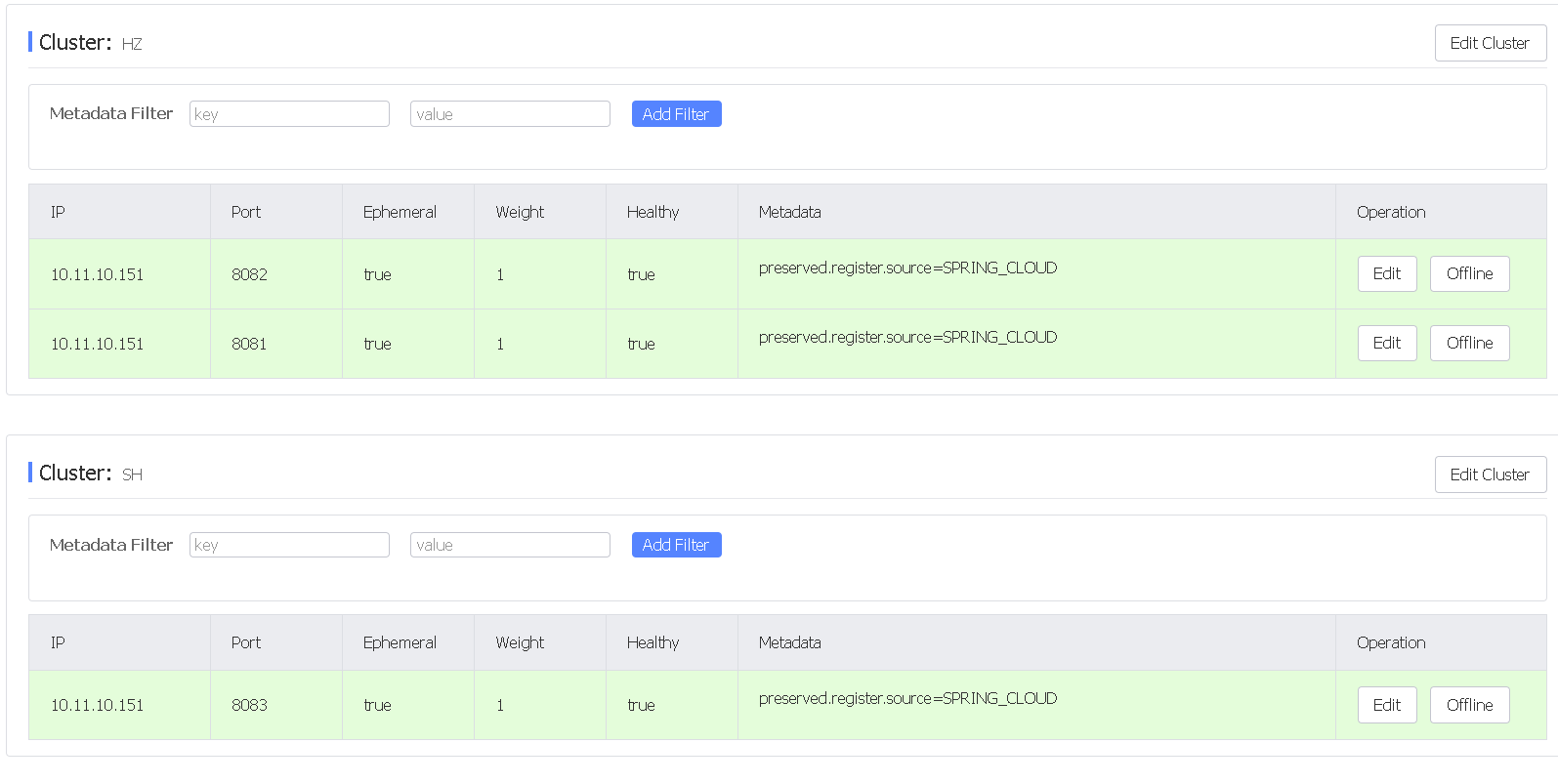This screenshot has width=1558, height=784.
Task: Edit the instance on port 8081
Action: pyautogui.click(x=1386, y=343)
